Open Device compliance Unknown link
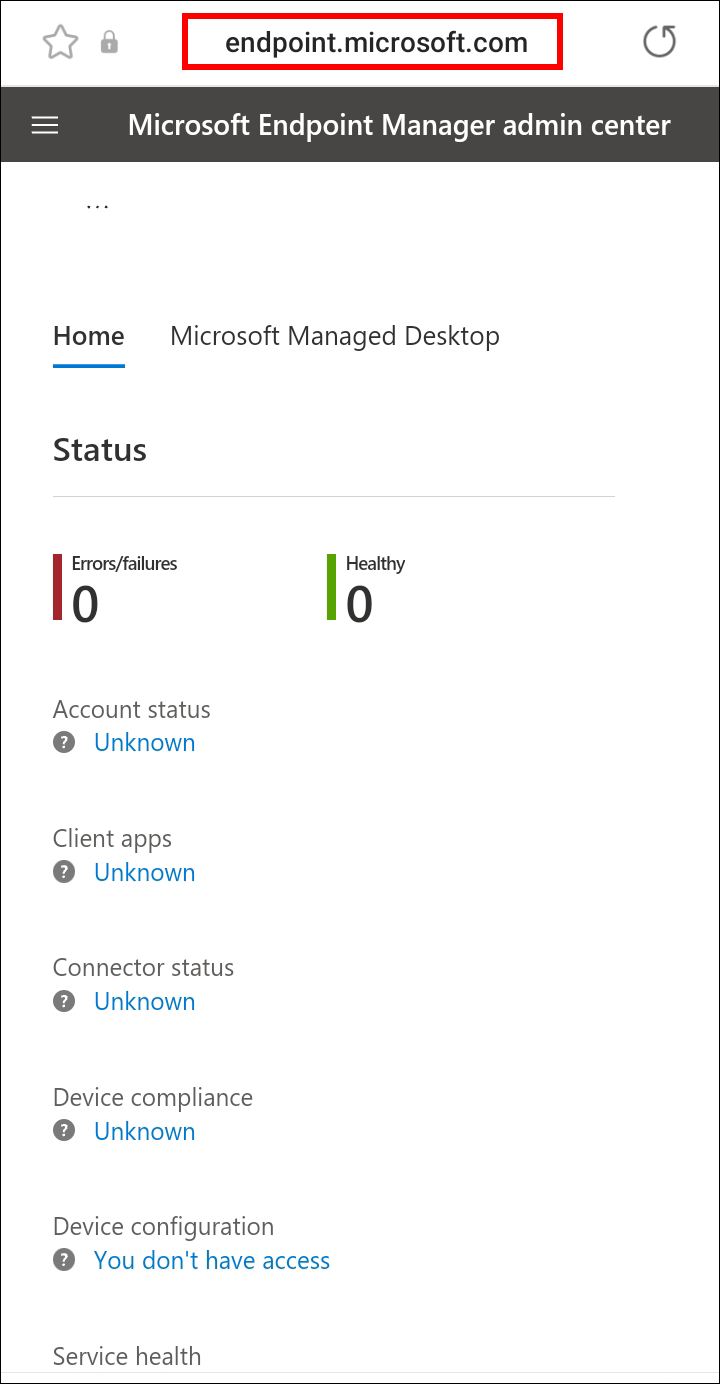The height and width of the screenshot is (1384, 720). 145,1131
